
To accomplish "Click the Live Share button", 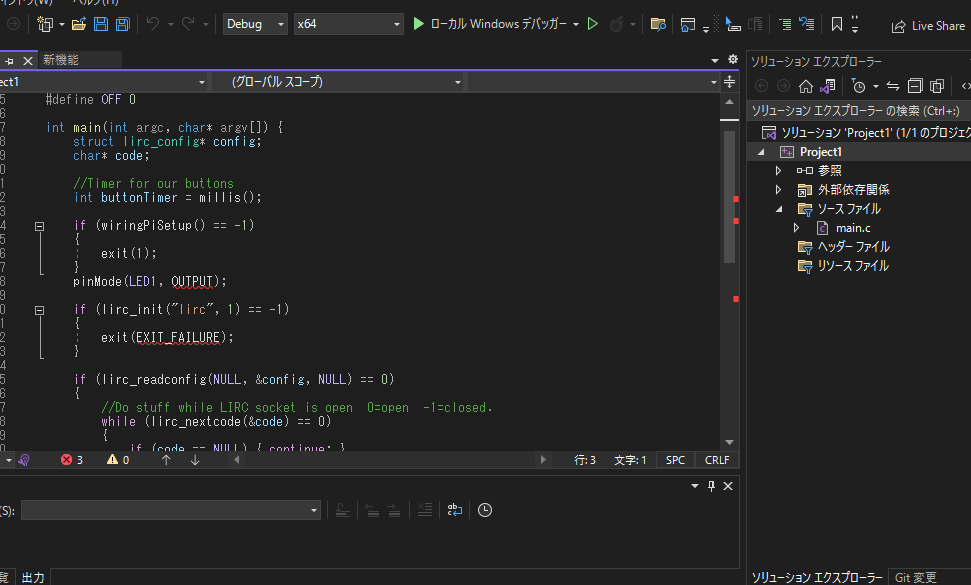I will coord(928,26).
